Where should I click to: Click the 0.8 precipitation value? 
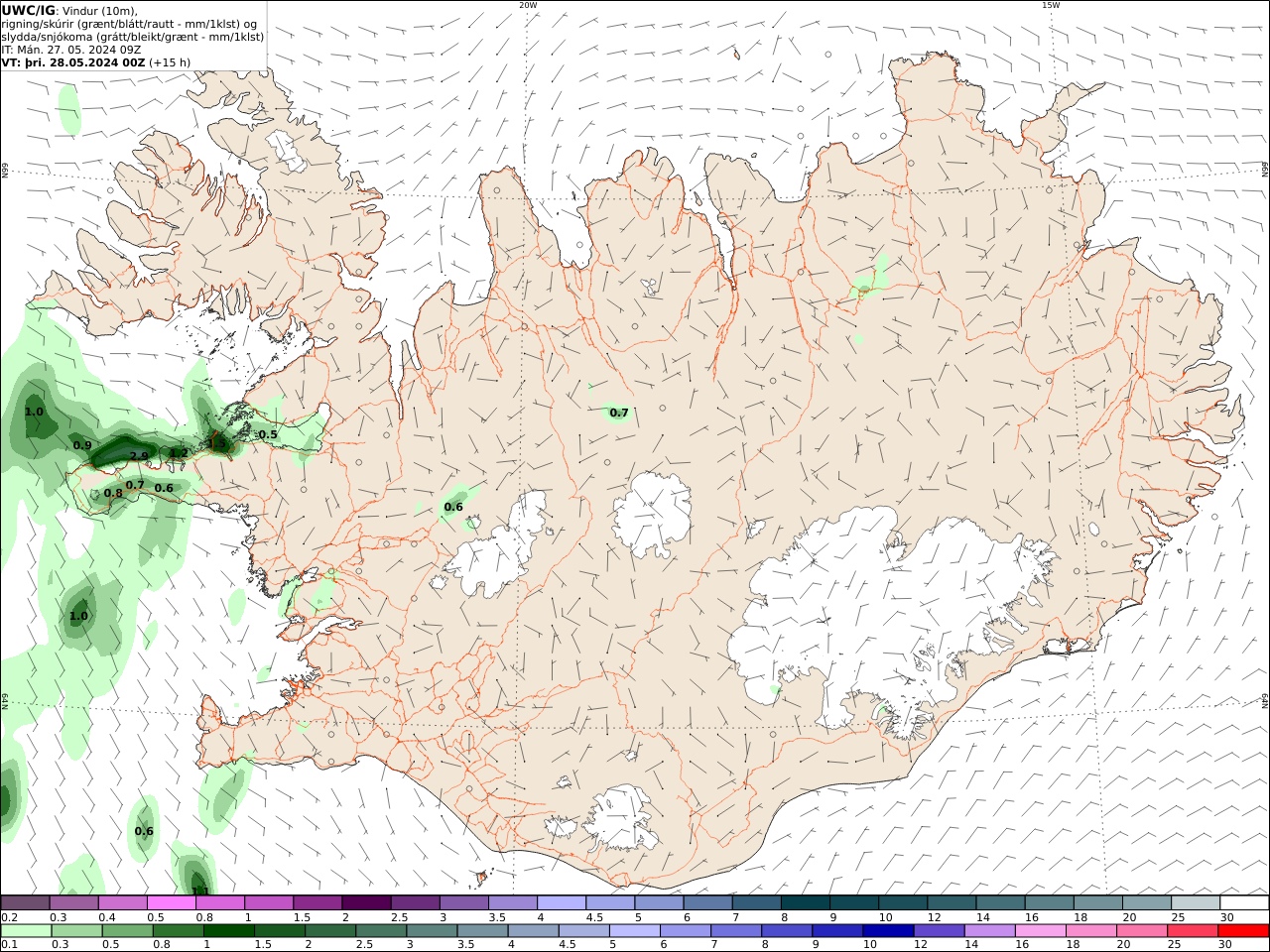[113, 493]
